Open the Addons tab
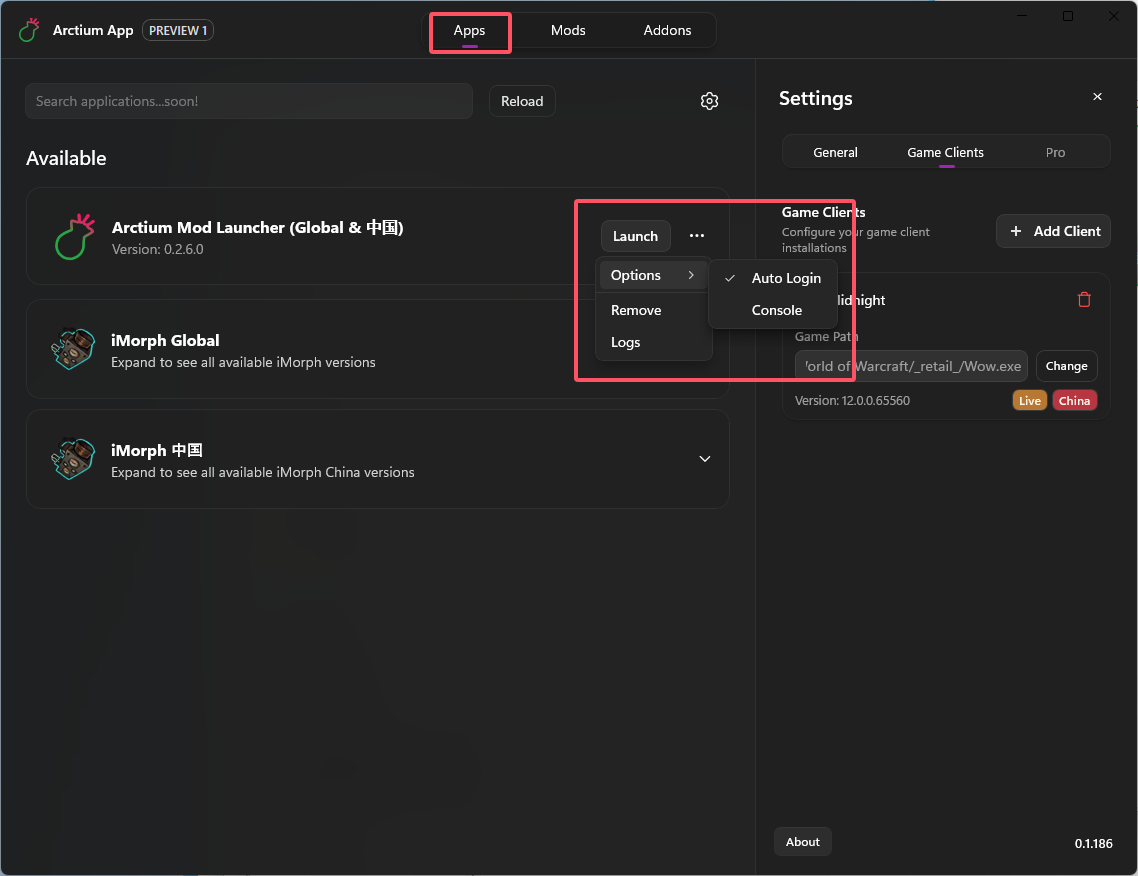 [667, 30]
